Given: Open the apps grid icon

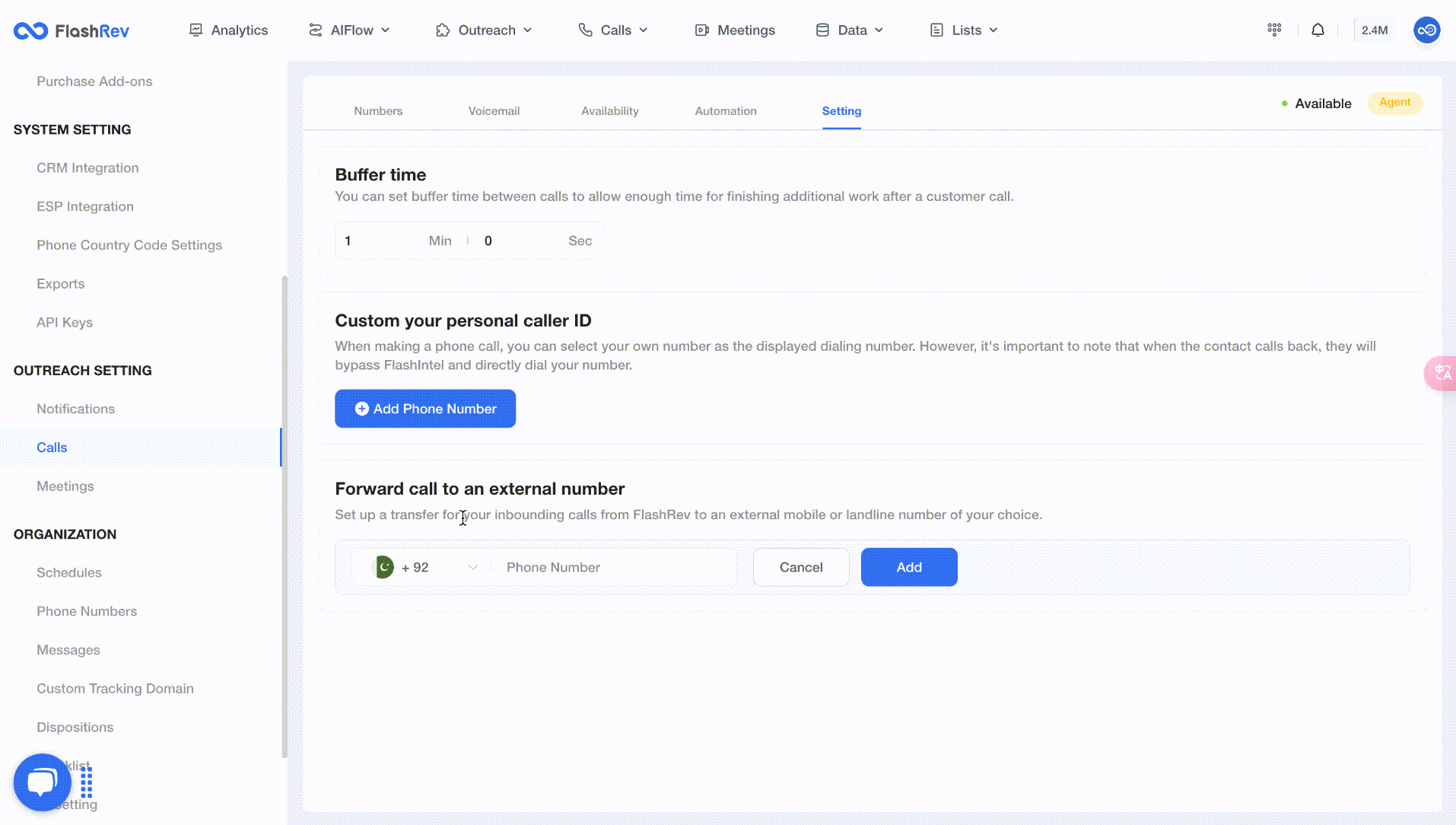Looking at the screenshot, I should point(1274,30).
